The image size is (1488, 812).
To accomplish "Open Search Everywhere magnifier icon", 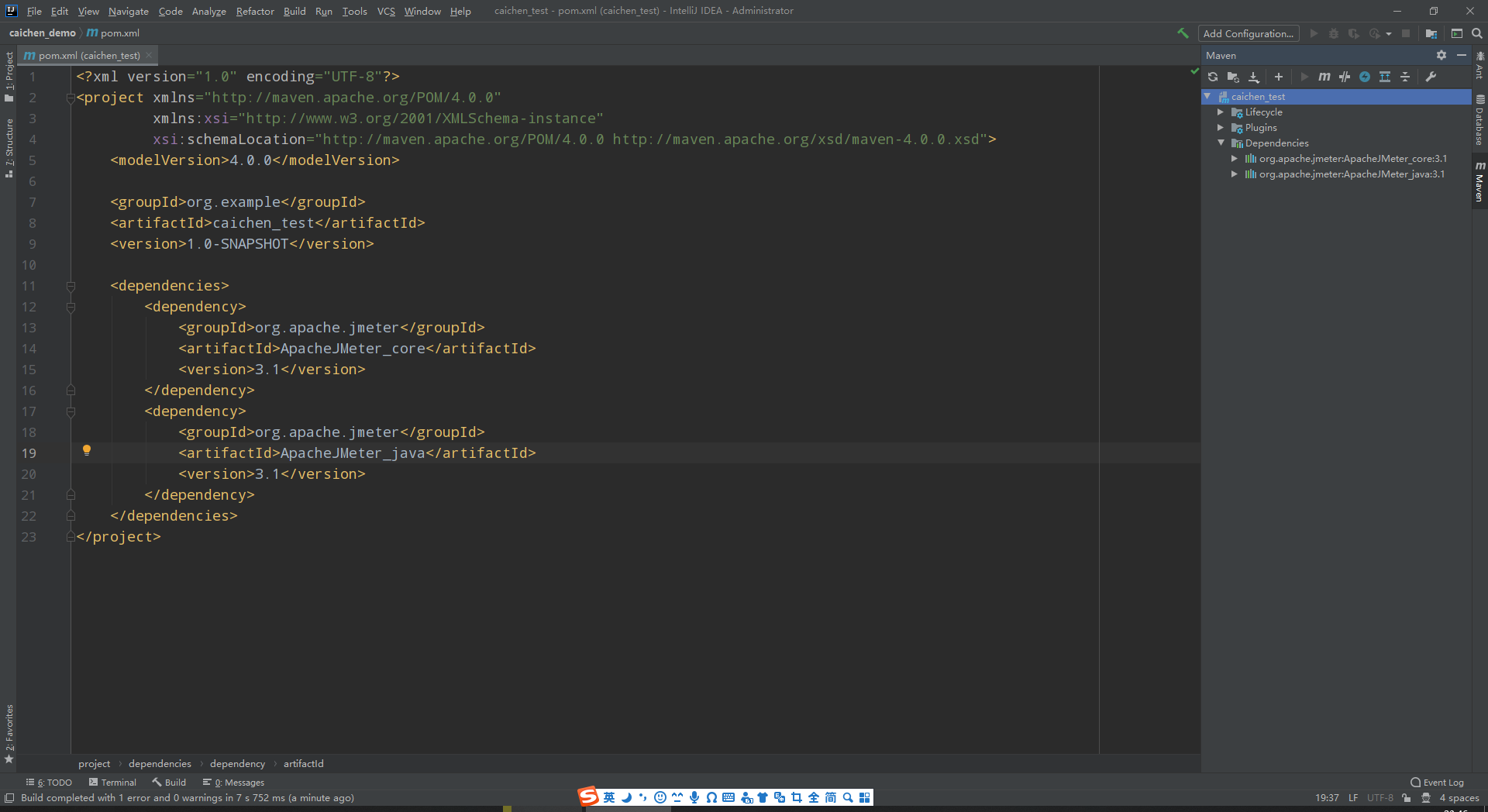I will 1477,33.
